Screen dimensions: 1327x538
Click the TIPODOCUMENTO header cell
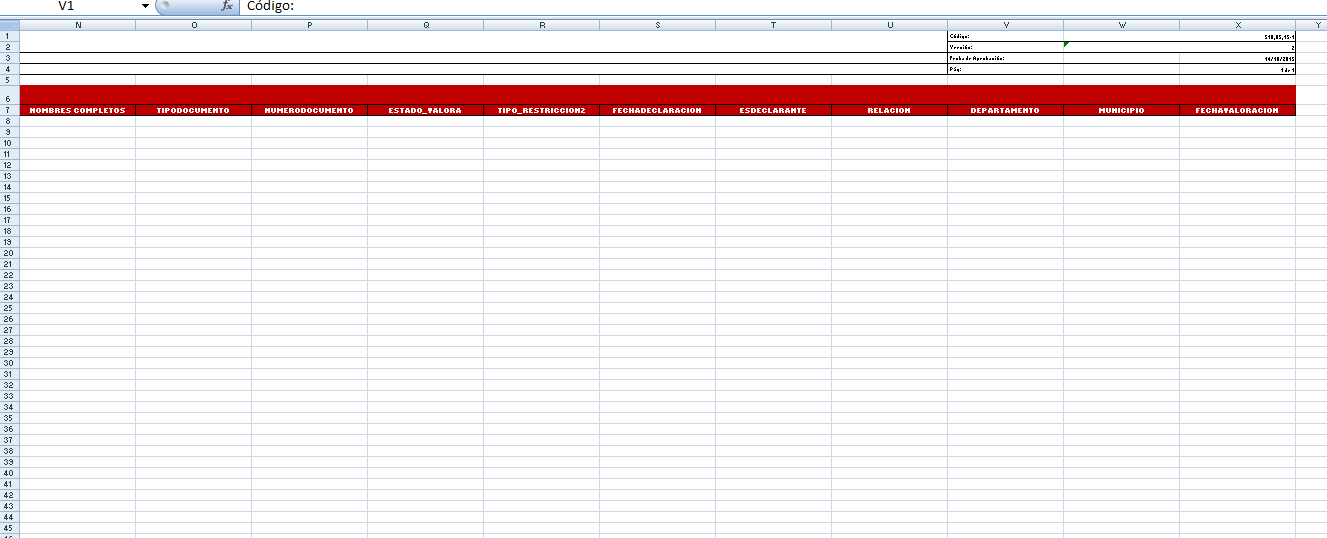[x=193, y=110]
